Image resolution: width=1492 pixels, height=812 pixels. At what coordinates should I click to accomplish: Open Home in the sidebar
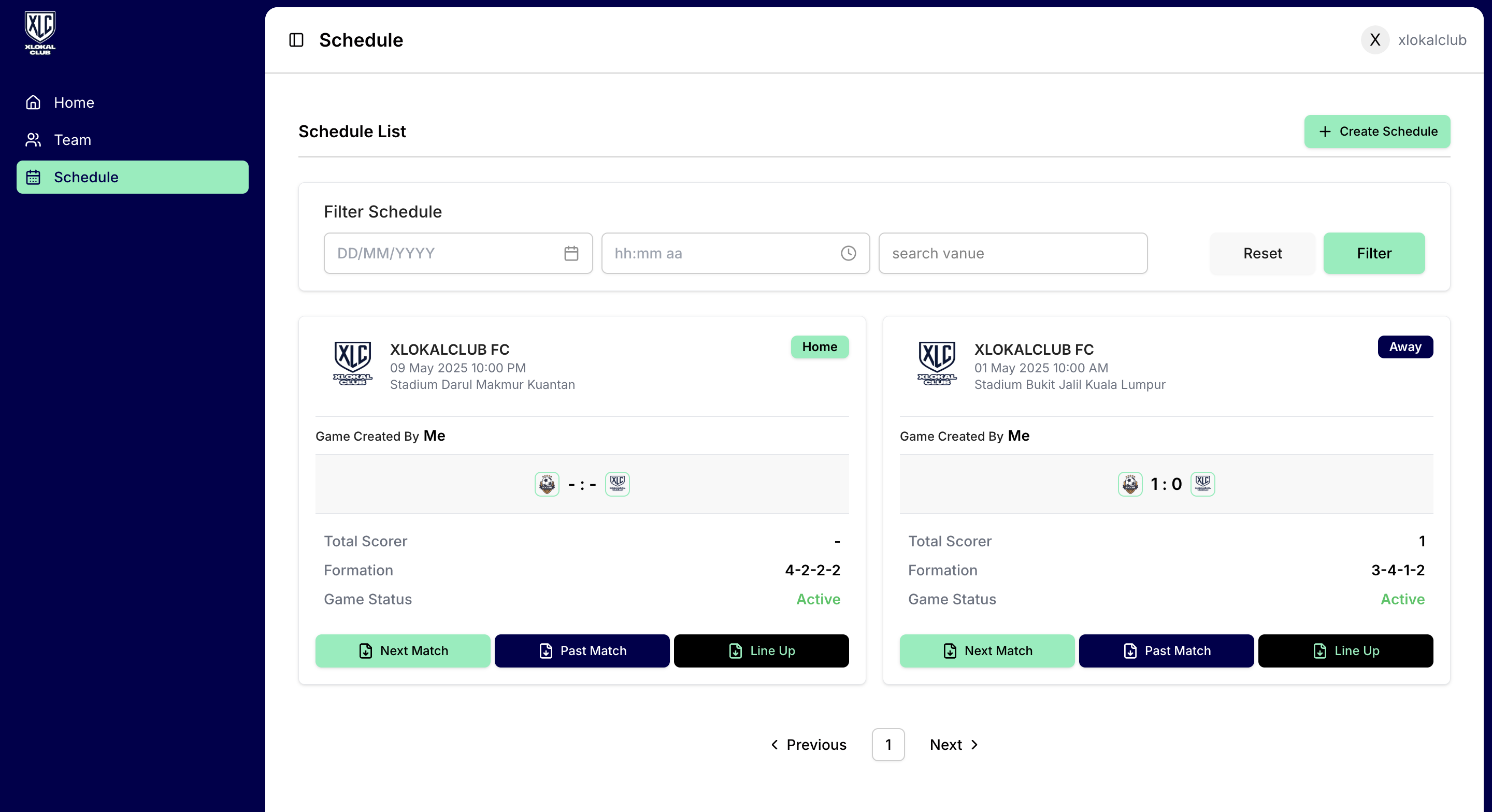click(74, 103)
